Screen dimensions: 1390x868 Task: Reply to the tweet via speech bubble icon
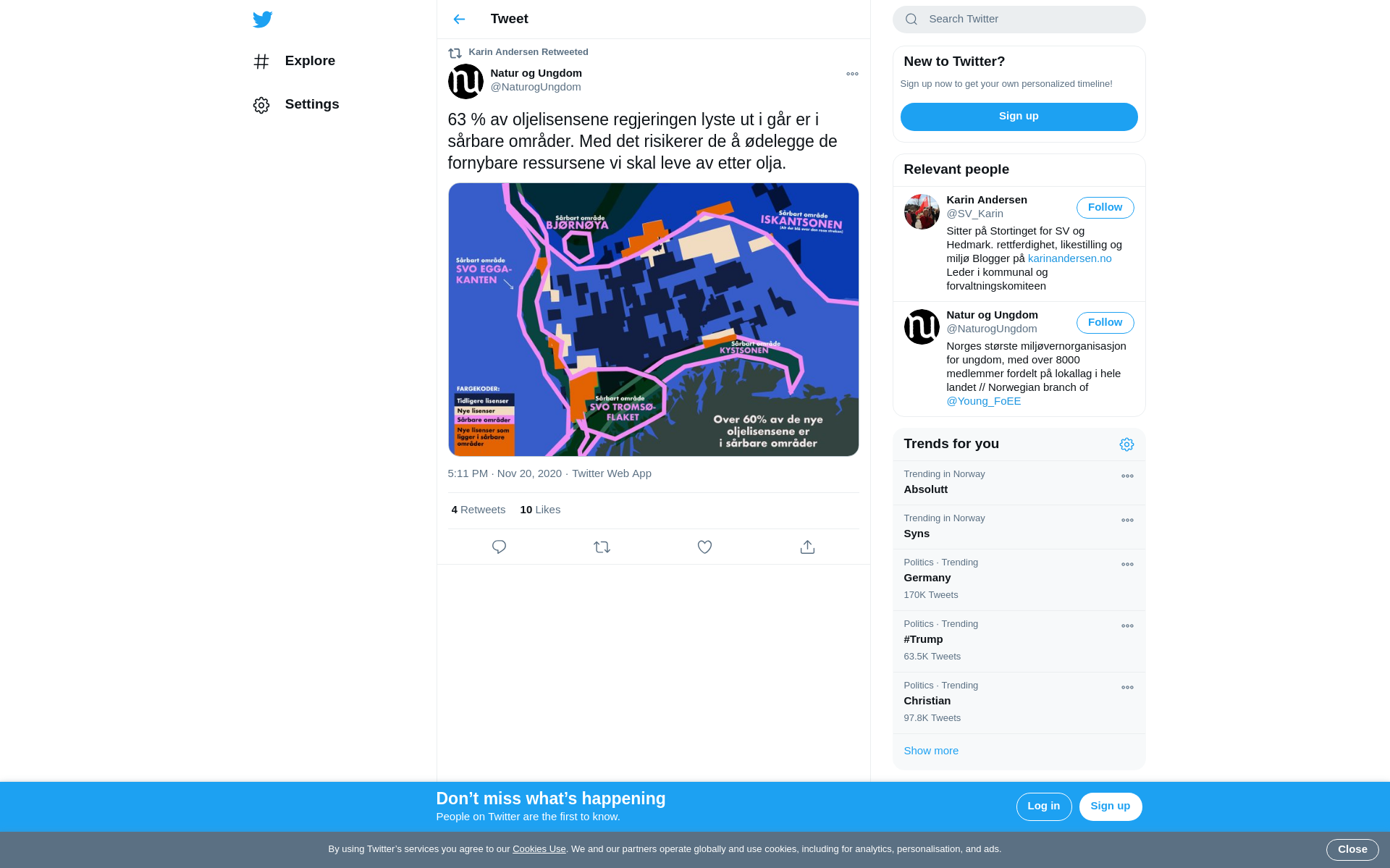(499, 547)
